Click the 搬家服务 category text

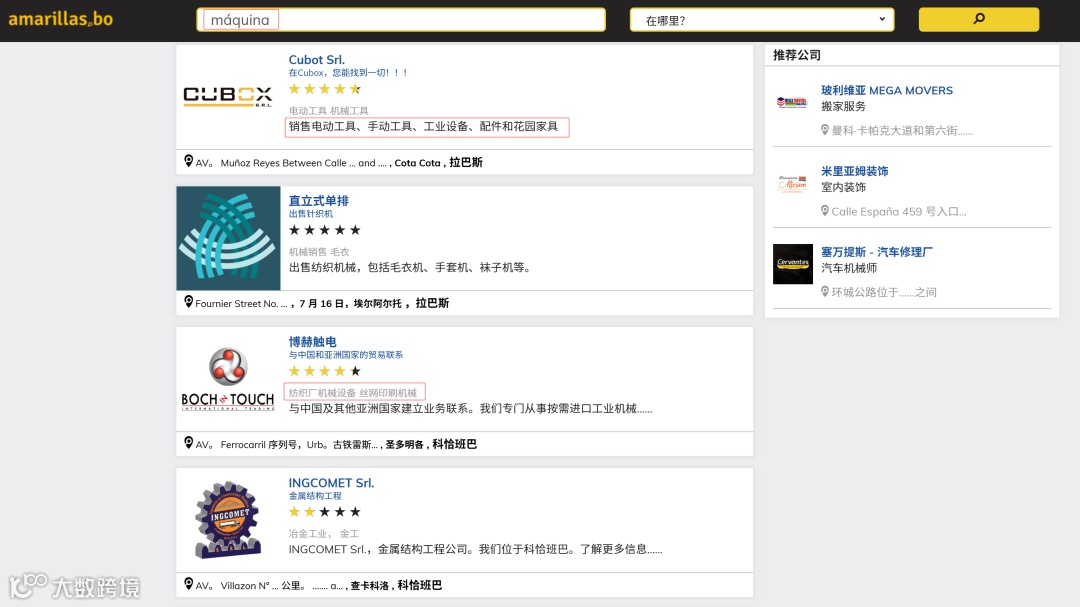point(843,106)
